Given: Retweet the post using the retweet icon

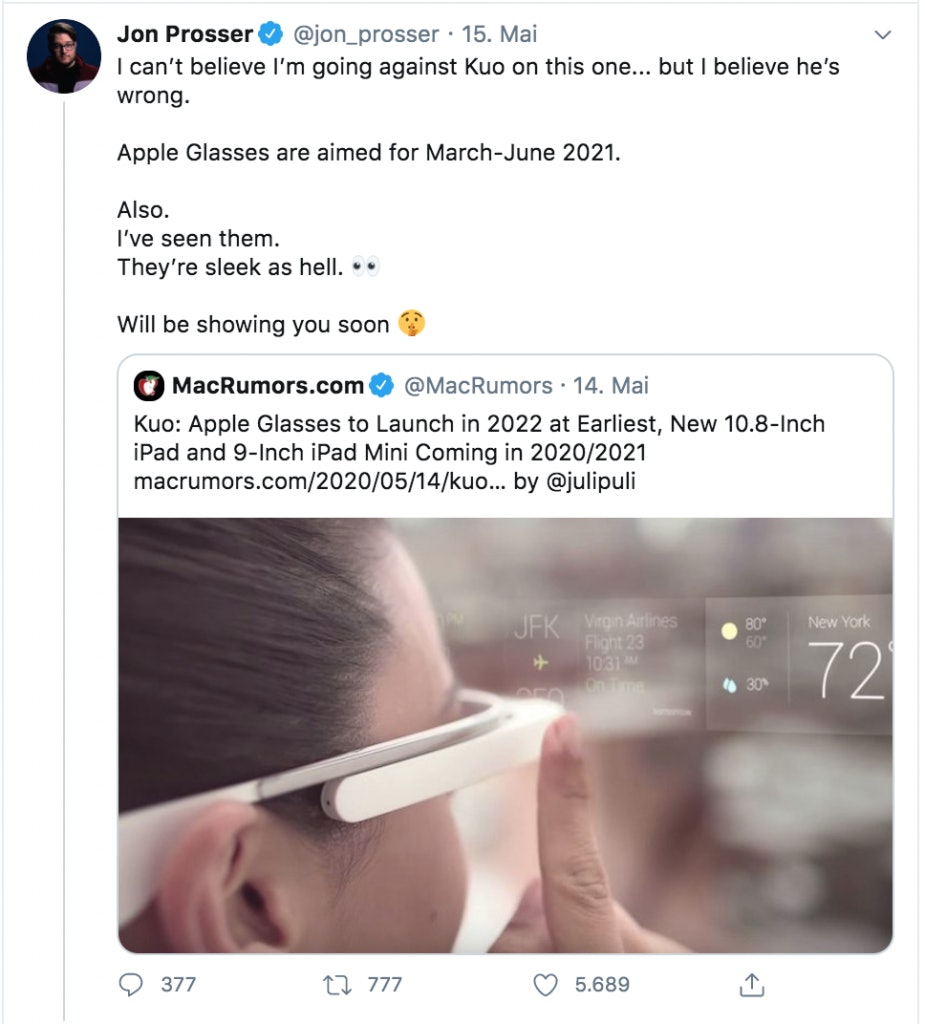Looking at the screenshot, I should (337, 985).
